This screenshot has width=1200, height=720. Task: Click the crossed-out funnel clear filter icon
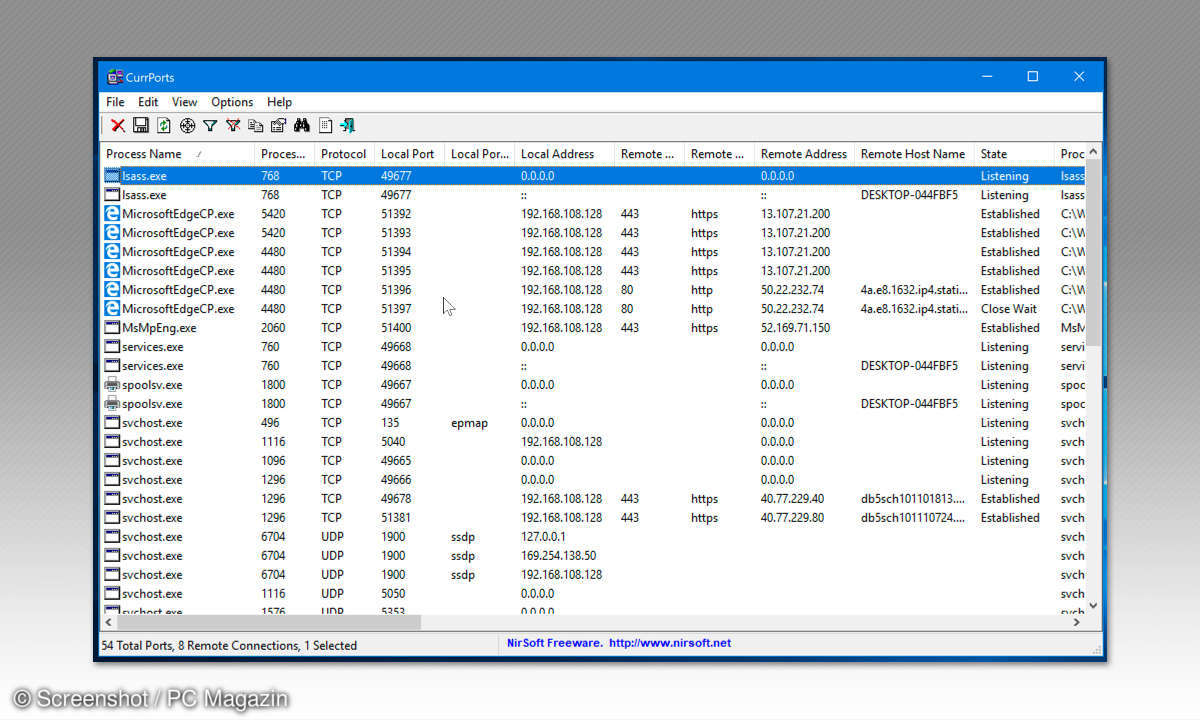pyautogui.click(x=233, y=125)
